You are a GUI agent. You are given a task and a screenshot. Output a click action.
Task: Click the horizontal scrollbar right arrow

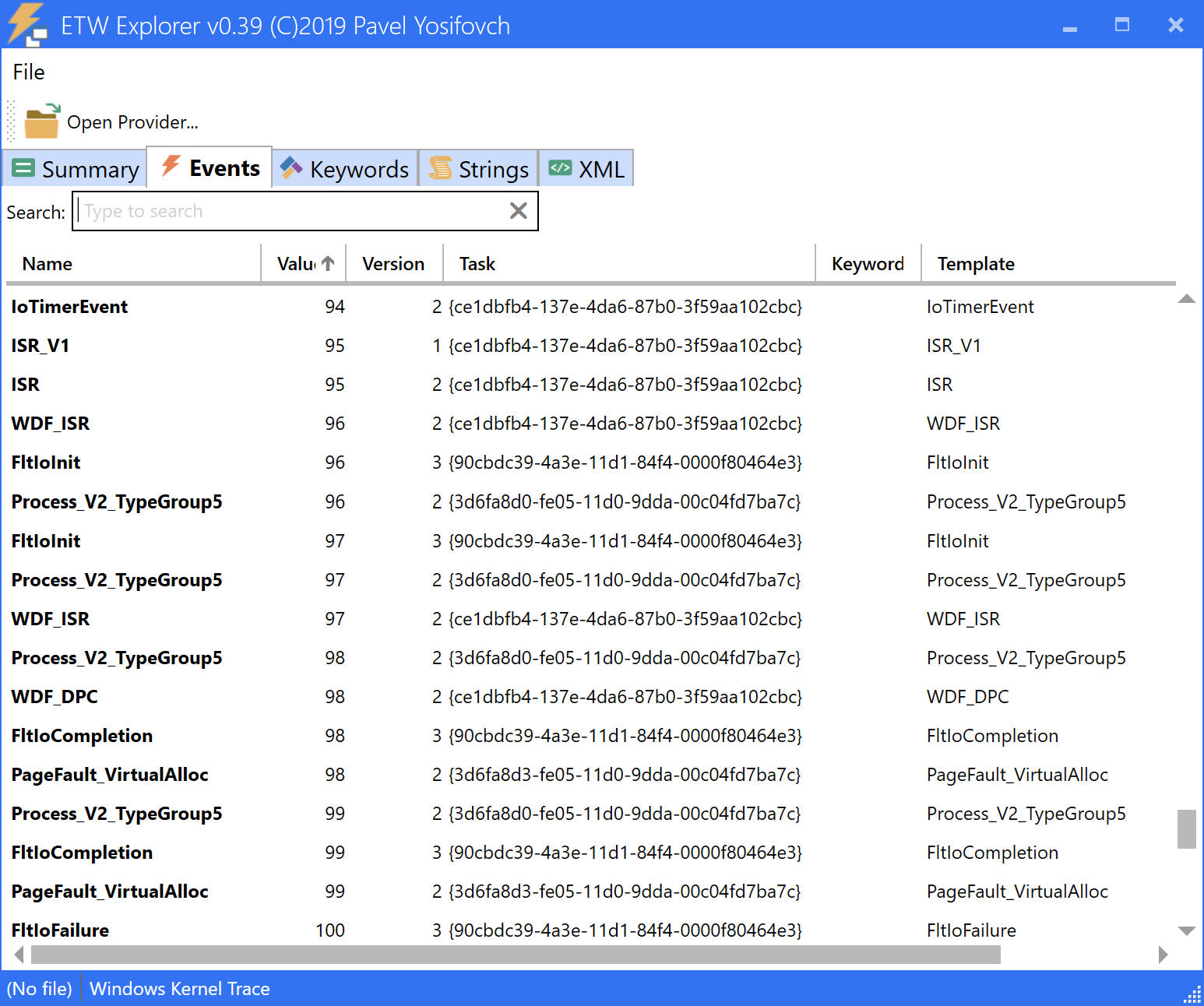coord(1163,955)
